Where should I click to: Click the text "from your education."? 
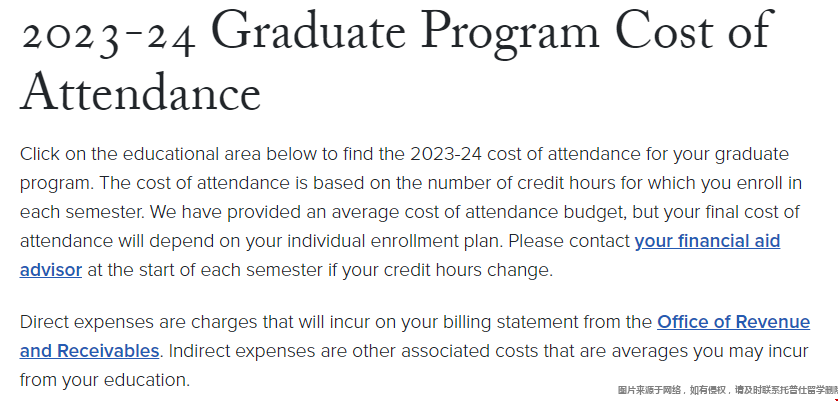[x=105, y=381]
